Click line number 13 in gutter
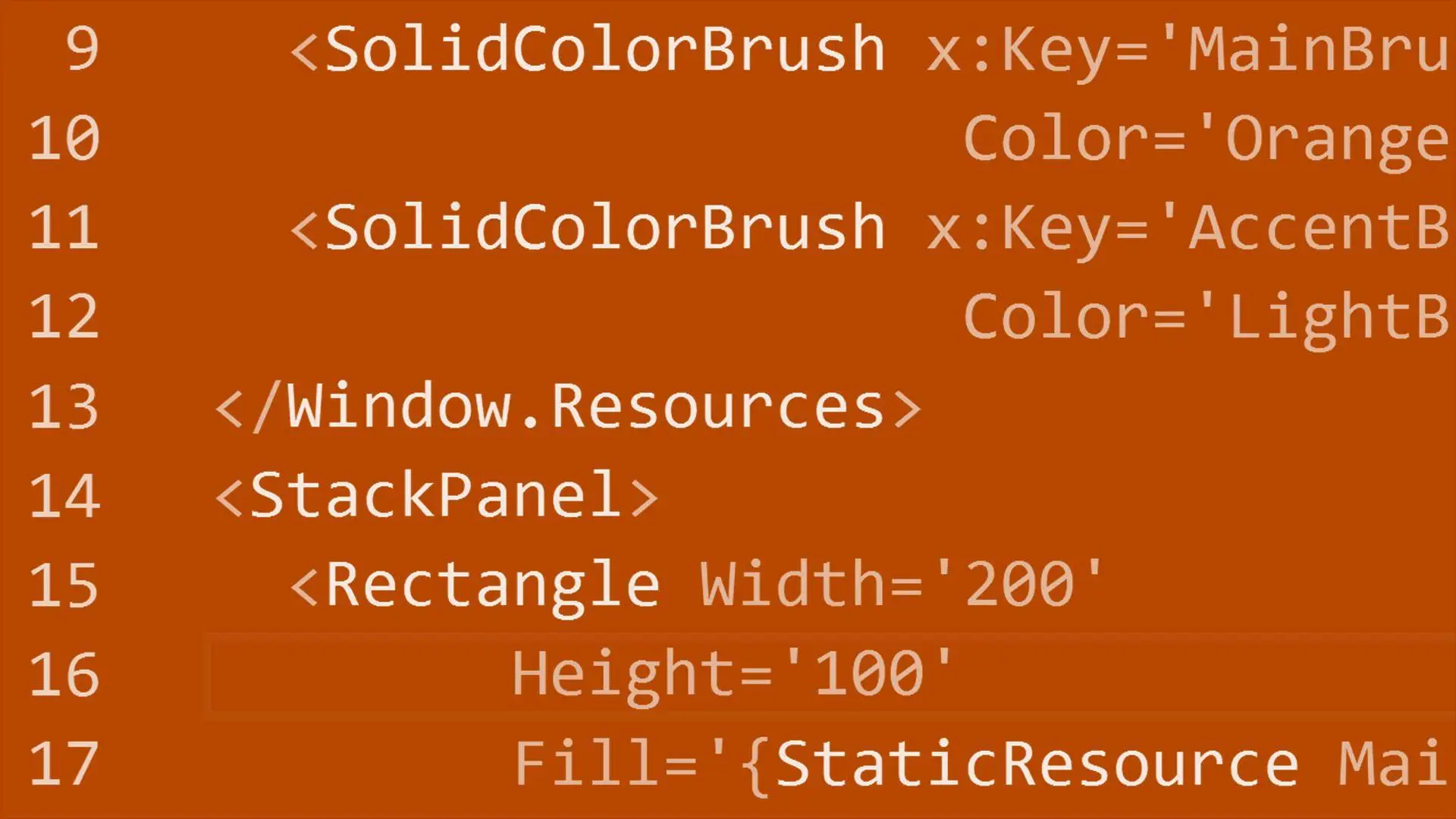1456x819 pixels. (64, 407)
